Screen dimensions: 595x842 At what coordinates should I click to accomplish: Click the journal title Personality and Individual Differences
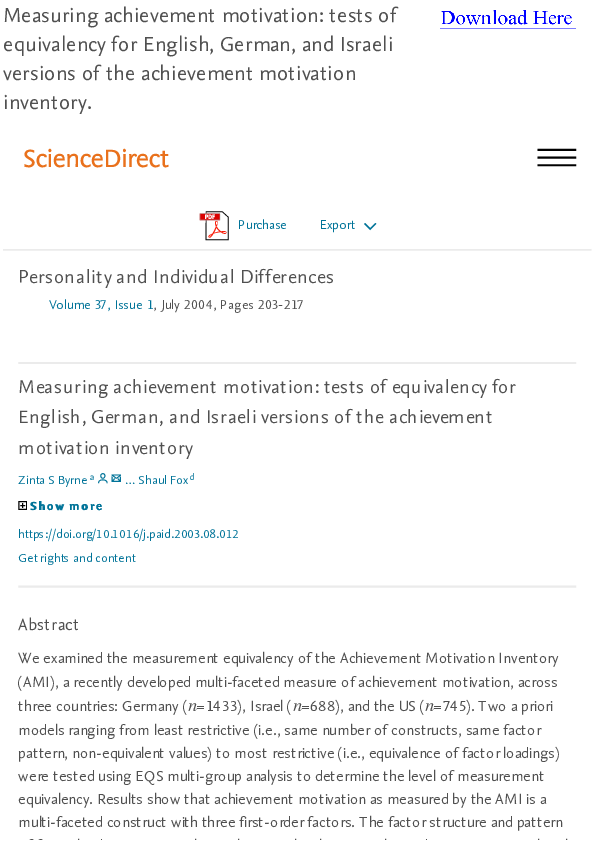click(176, 276)
